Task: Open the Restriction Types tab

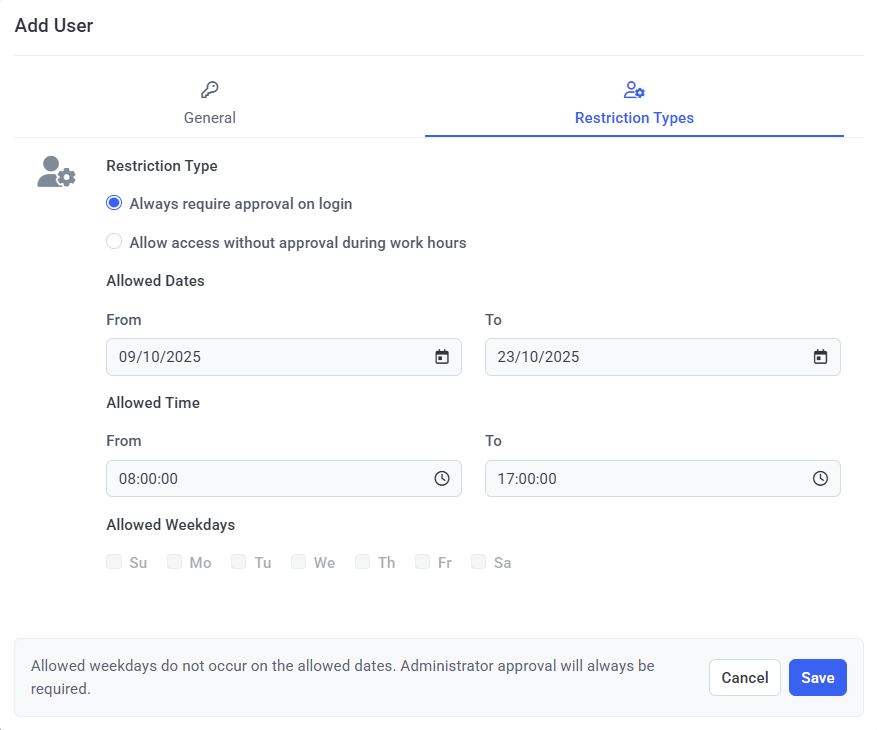Action: (x=634, y=117)
